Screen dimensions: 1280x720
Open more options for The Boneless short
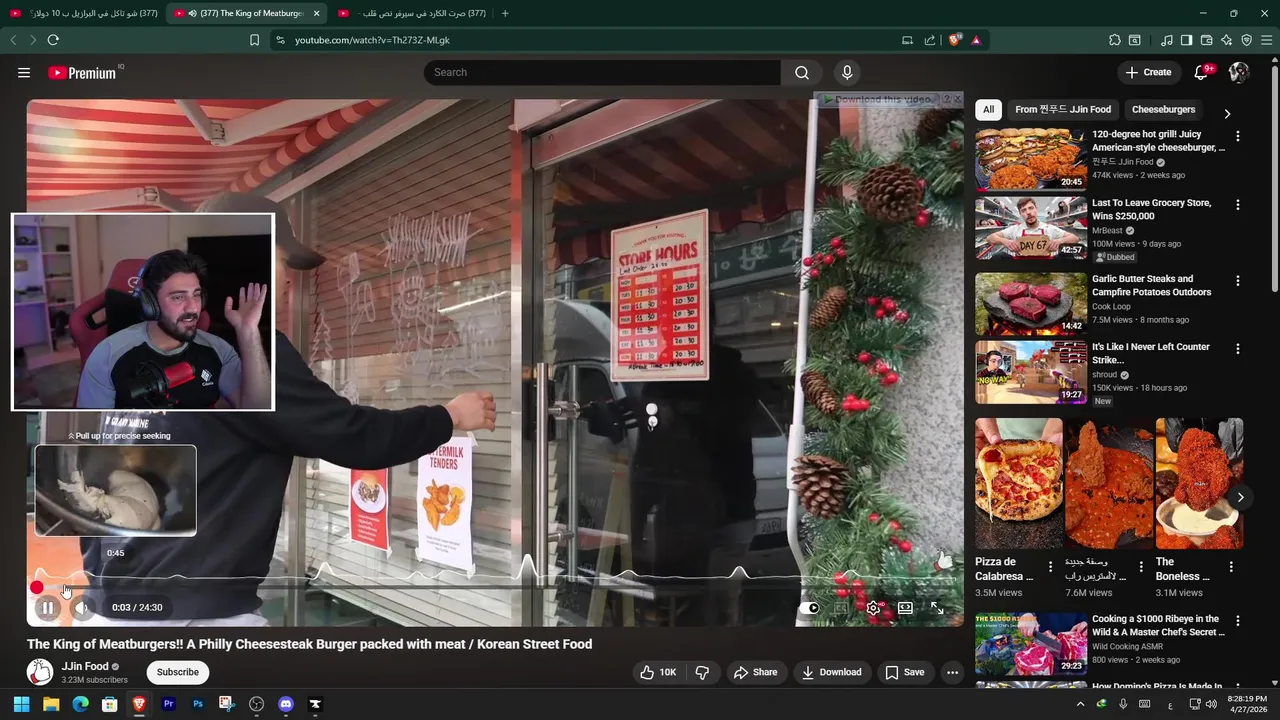point(1231,567)
